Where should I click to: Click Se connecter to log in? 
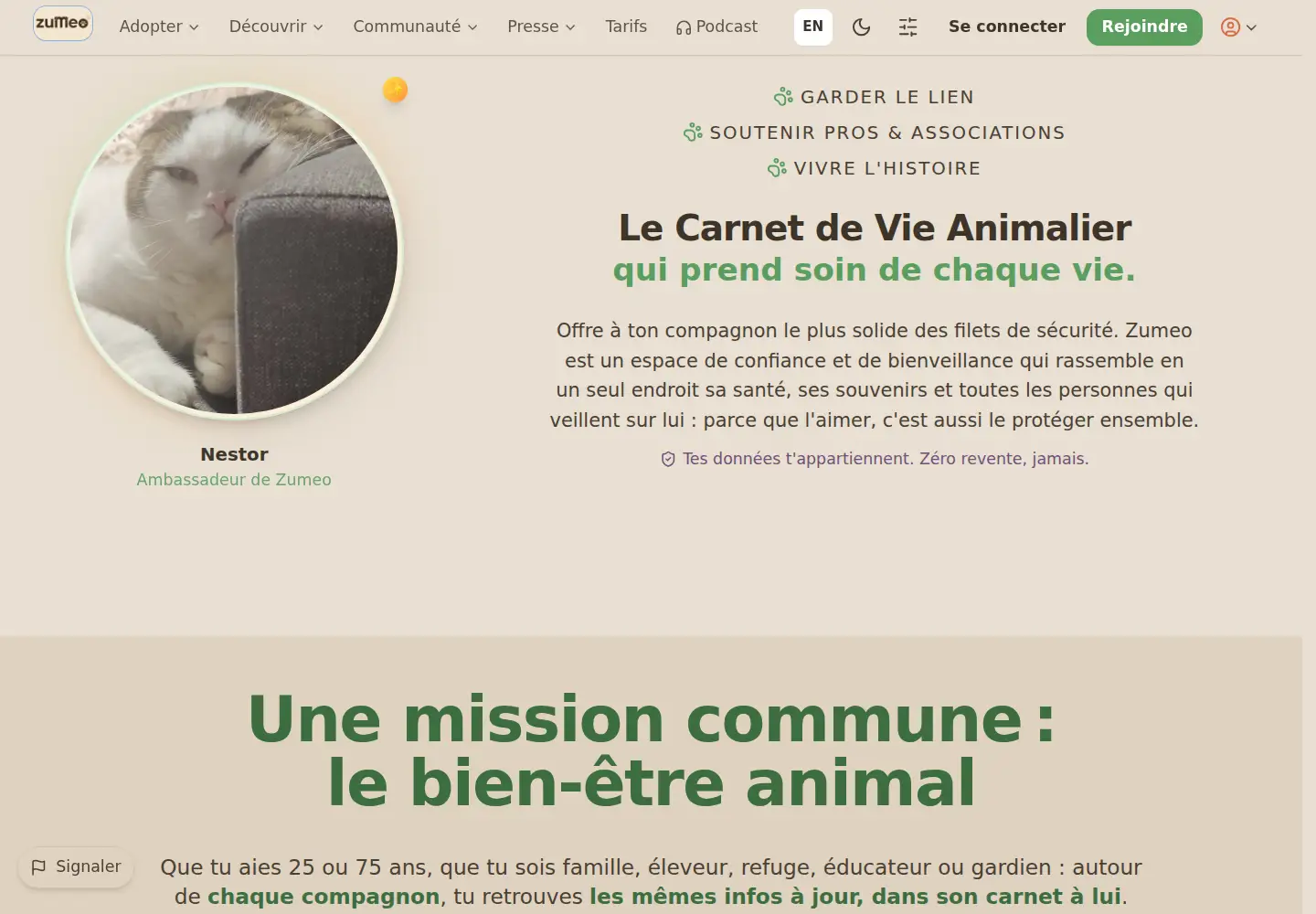tap(1007, 27)
